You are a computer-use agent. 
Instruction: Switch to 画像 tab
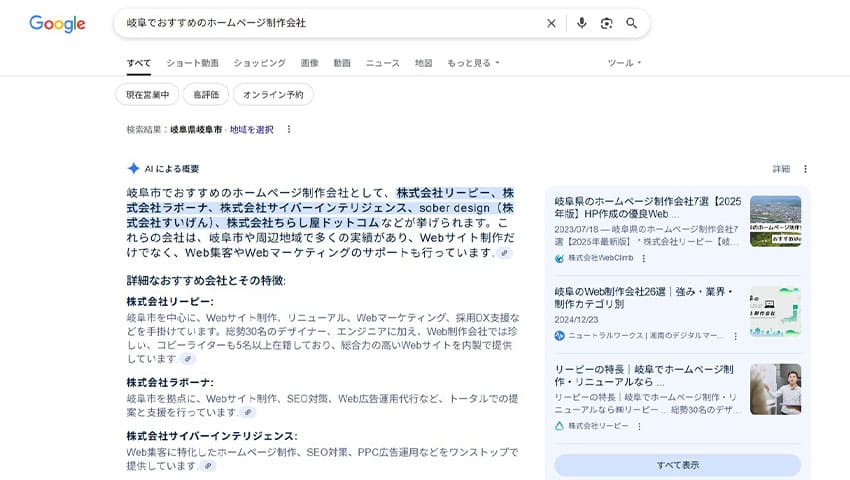point(310,63)
